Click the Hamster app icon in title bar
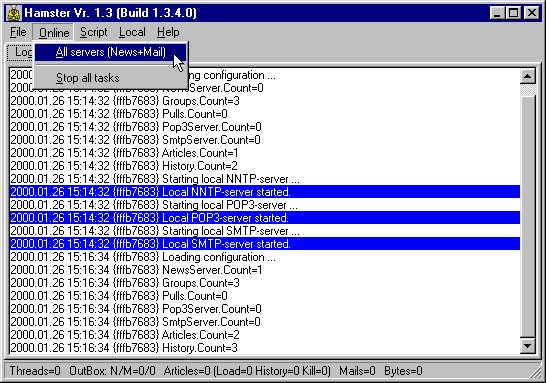 (x=14, y=13)
